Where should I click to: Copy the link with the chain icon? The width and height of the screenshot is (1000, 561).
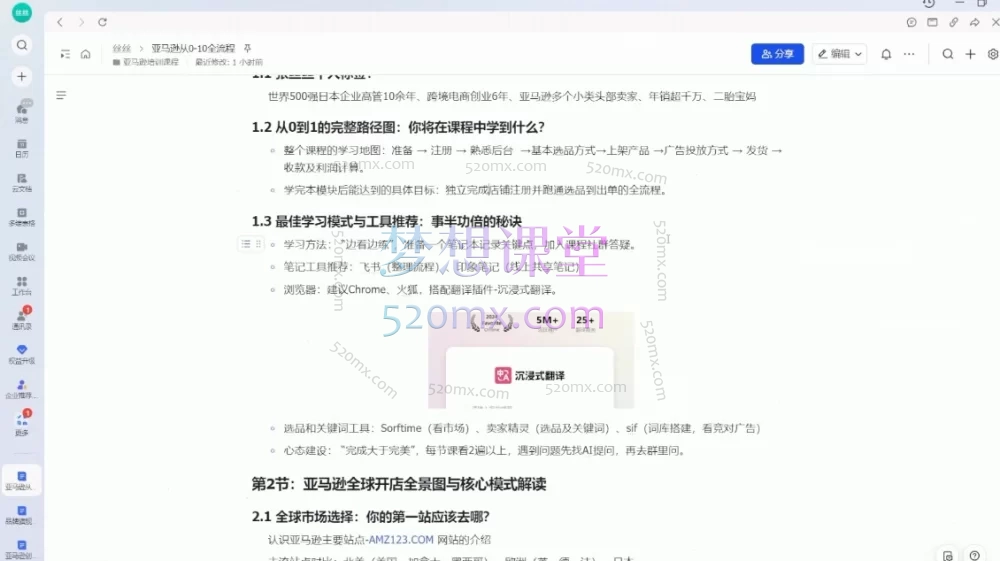pyautogui.click(x=953, y=22)
